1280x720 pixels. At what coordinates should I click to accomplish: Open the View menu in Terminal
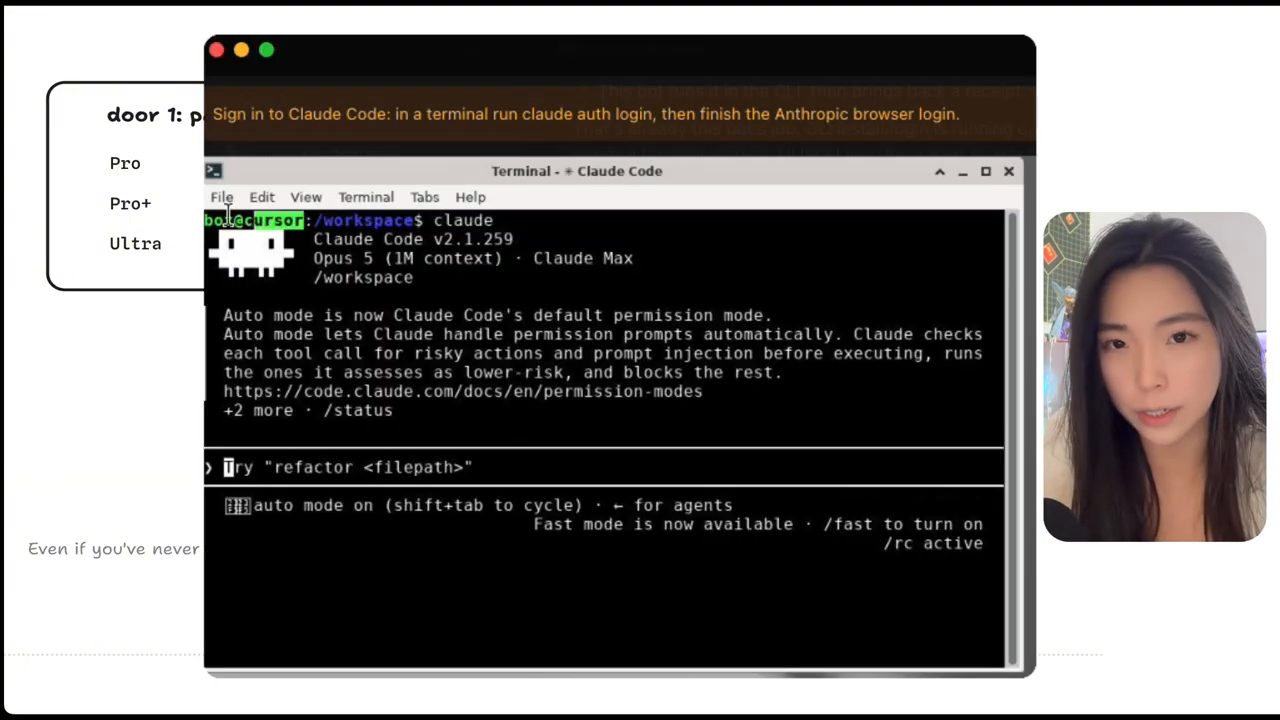[x=306, y=197]
